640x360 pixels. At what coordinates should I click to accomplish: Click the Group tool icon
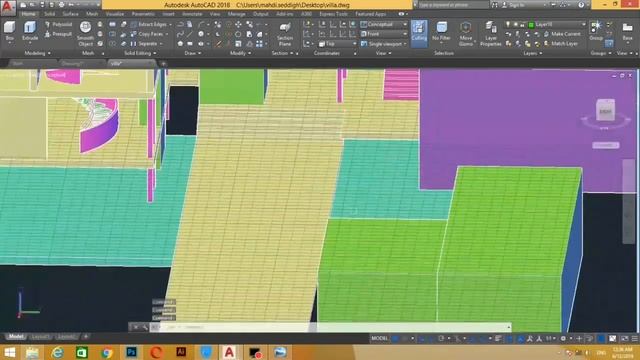coord(596,31)
